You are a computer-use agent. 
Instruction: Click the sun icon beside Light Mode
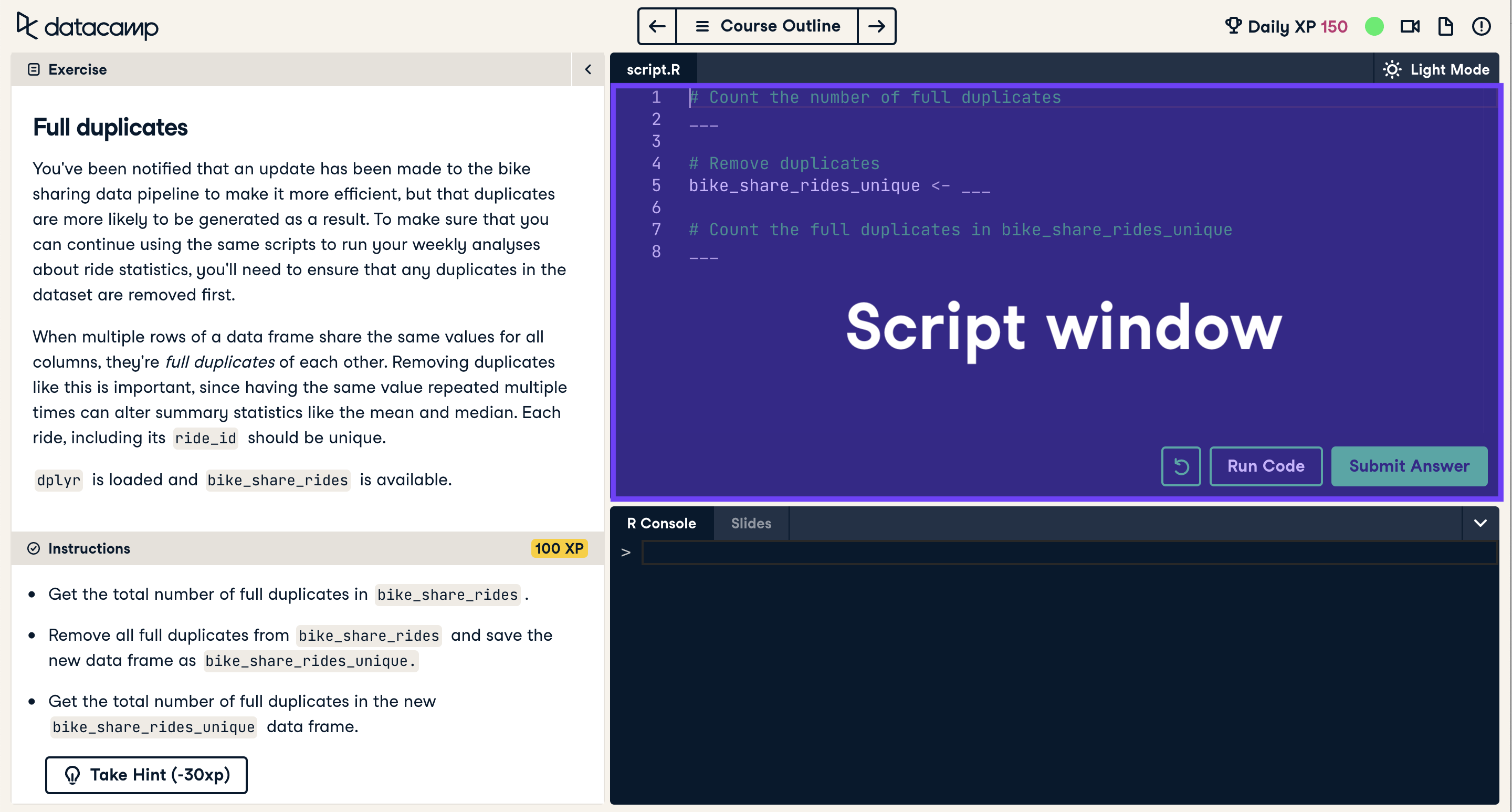1392,69
